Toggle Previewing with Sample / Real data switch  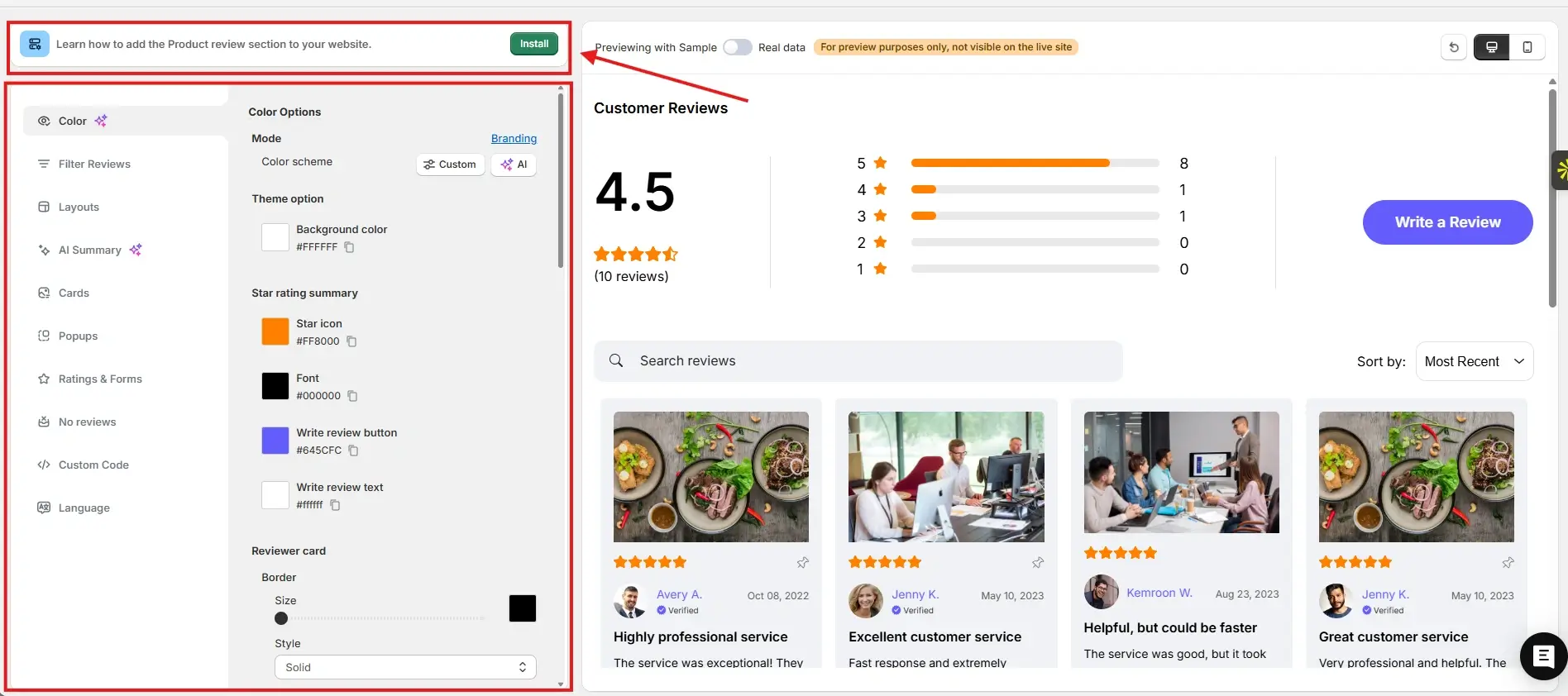737,47
